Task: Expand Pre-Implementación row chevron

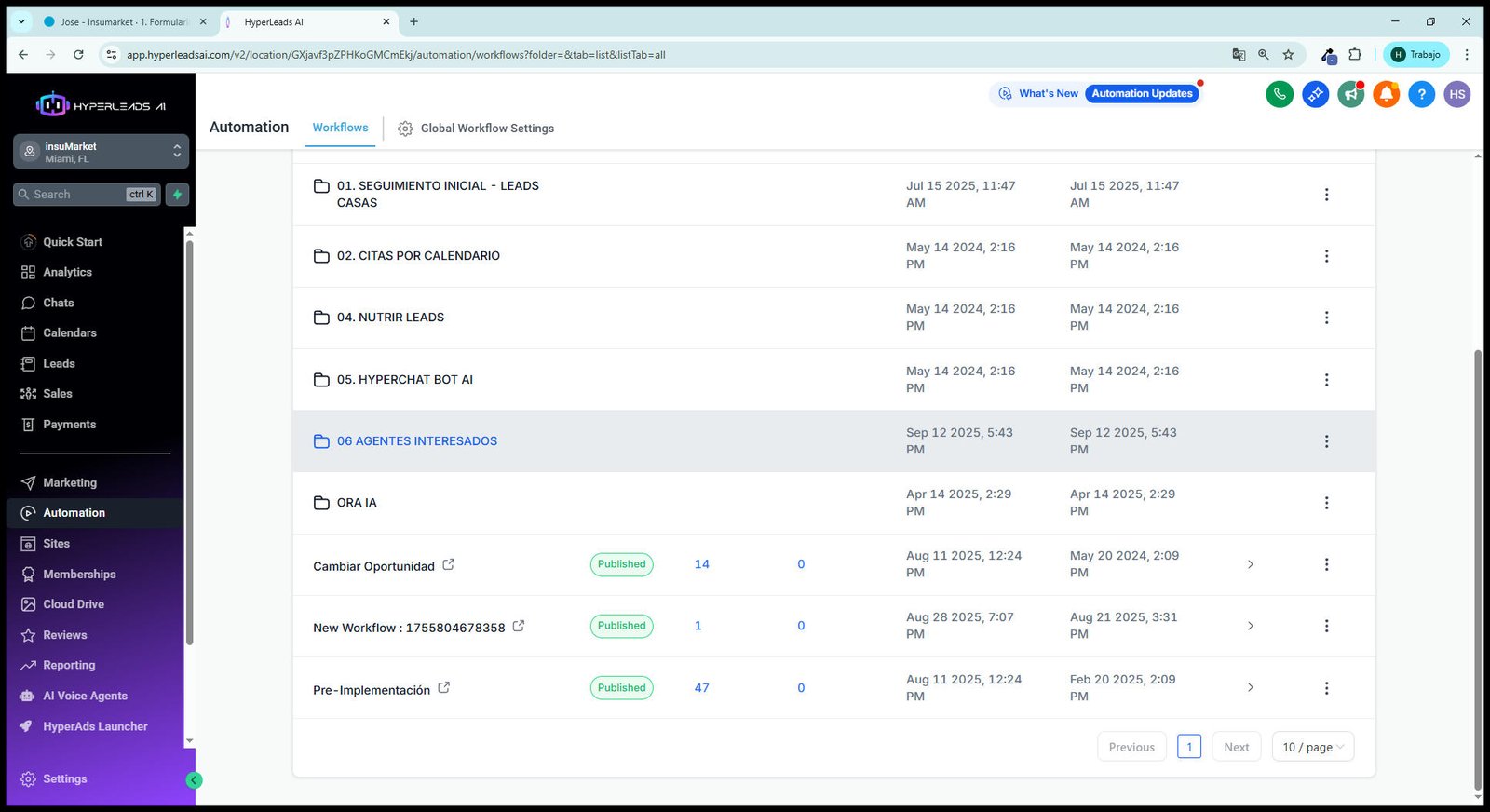Action: tap(1251, 687)
